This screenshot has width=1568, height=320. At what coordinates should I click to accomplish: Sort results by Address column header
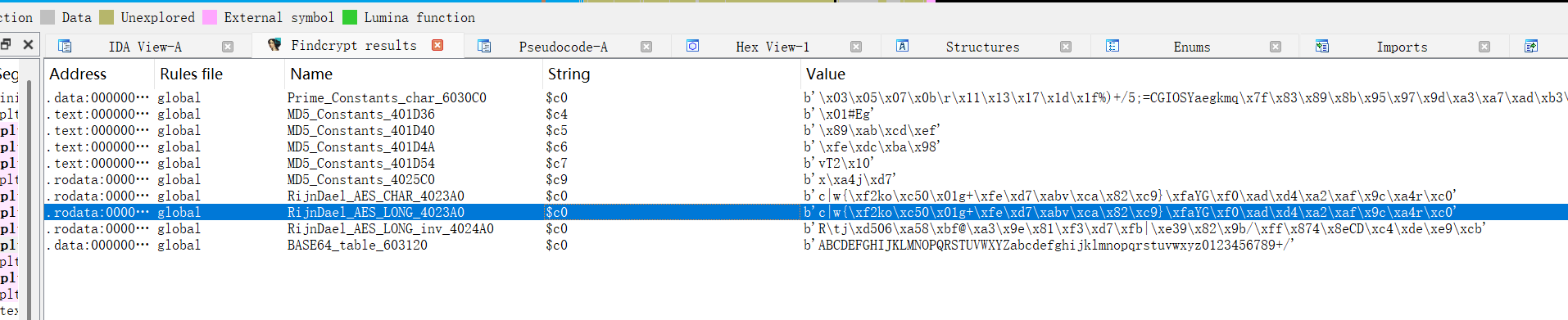pos(78,74)
